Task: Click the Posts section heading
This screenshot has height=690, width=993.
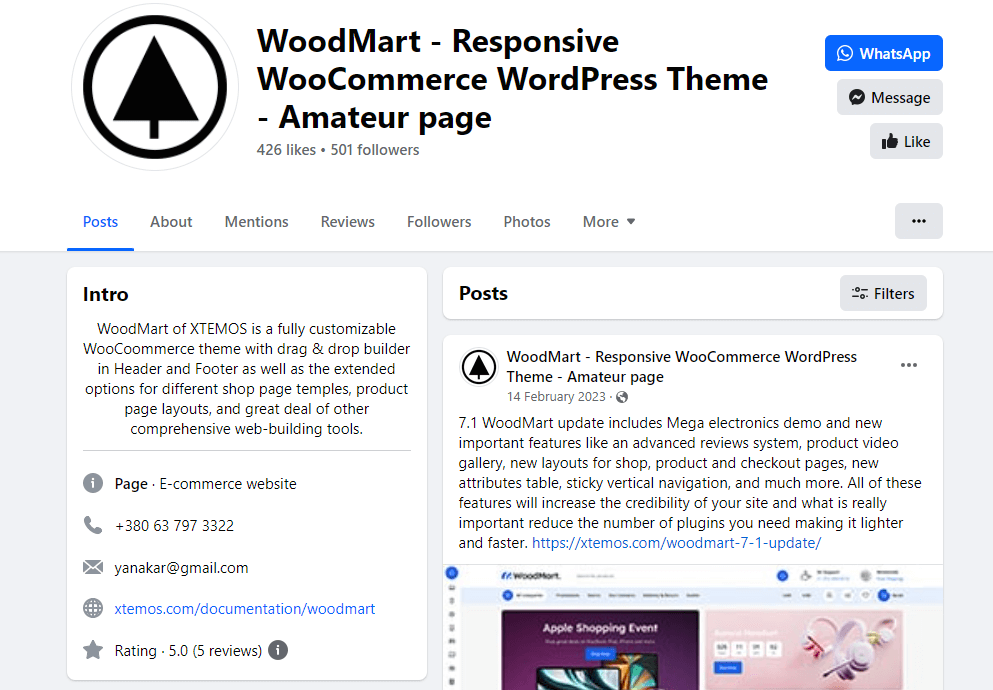Action: [483, 293]
